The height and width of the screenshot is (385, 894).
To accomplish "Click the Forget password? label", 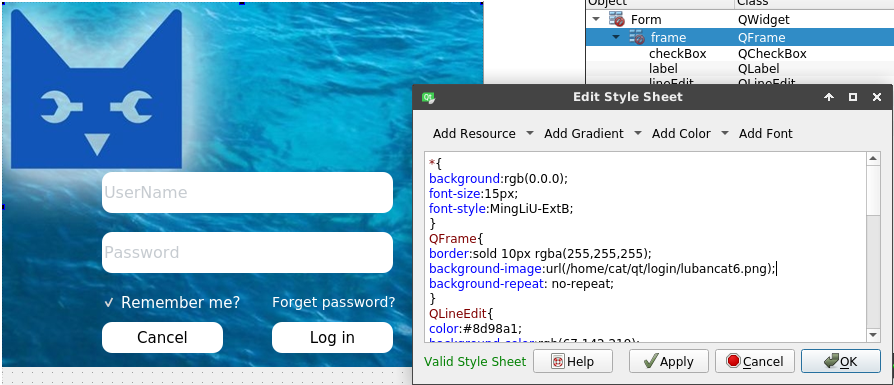I will 334,302.
